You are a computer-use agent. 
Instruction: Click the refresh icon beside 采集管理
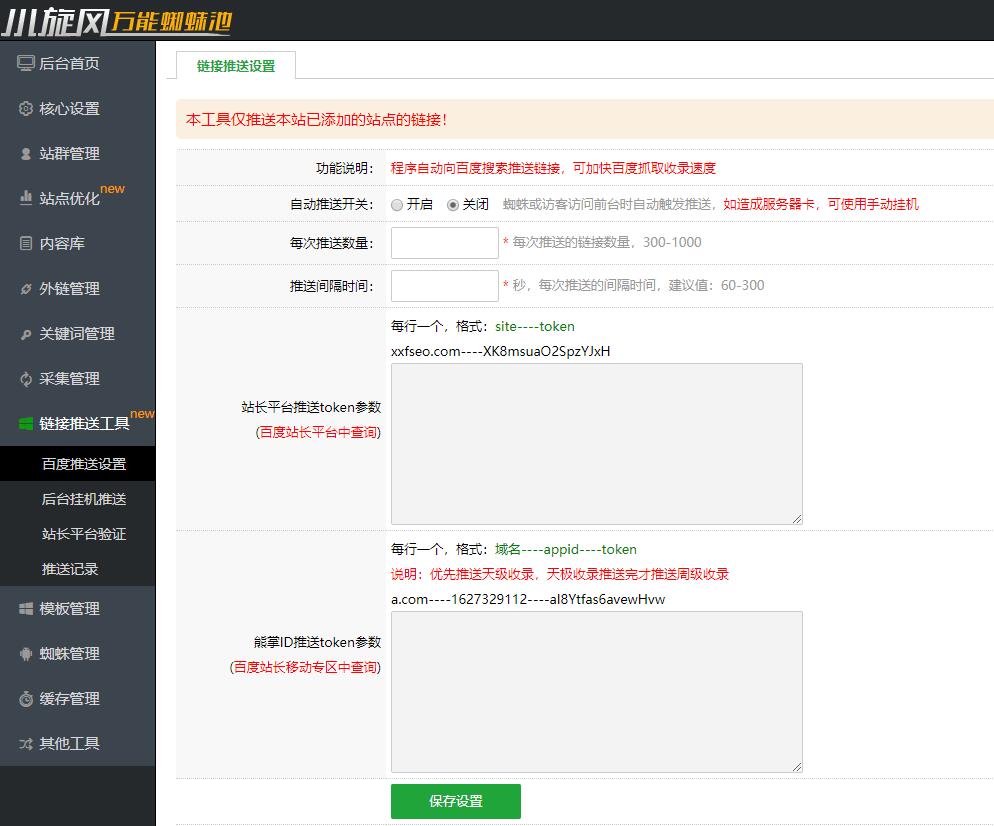click(x=25, y=379)
